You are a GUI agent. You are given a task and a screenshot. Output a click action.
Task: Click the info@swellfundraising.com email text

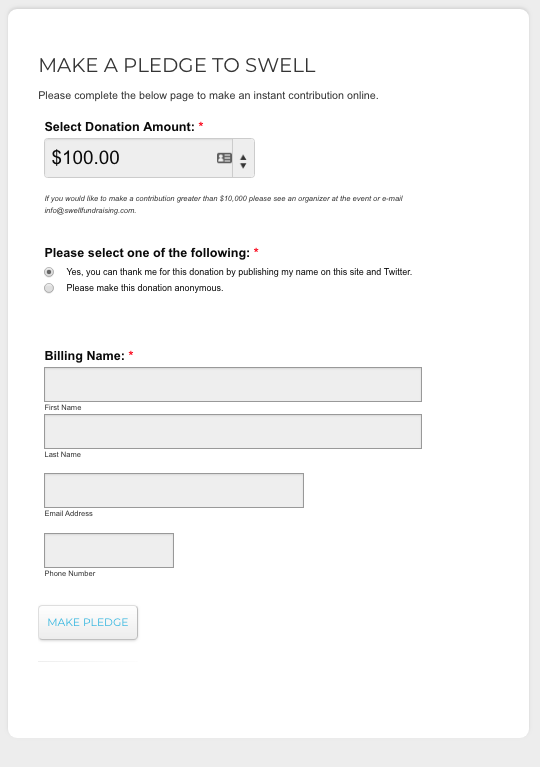point(90,210)
